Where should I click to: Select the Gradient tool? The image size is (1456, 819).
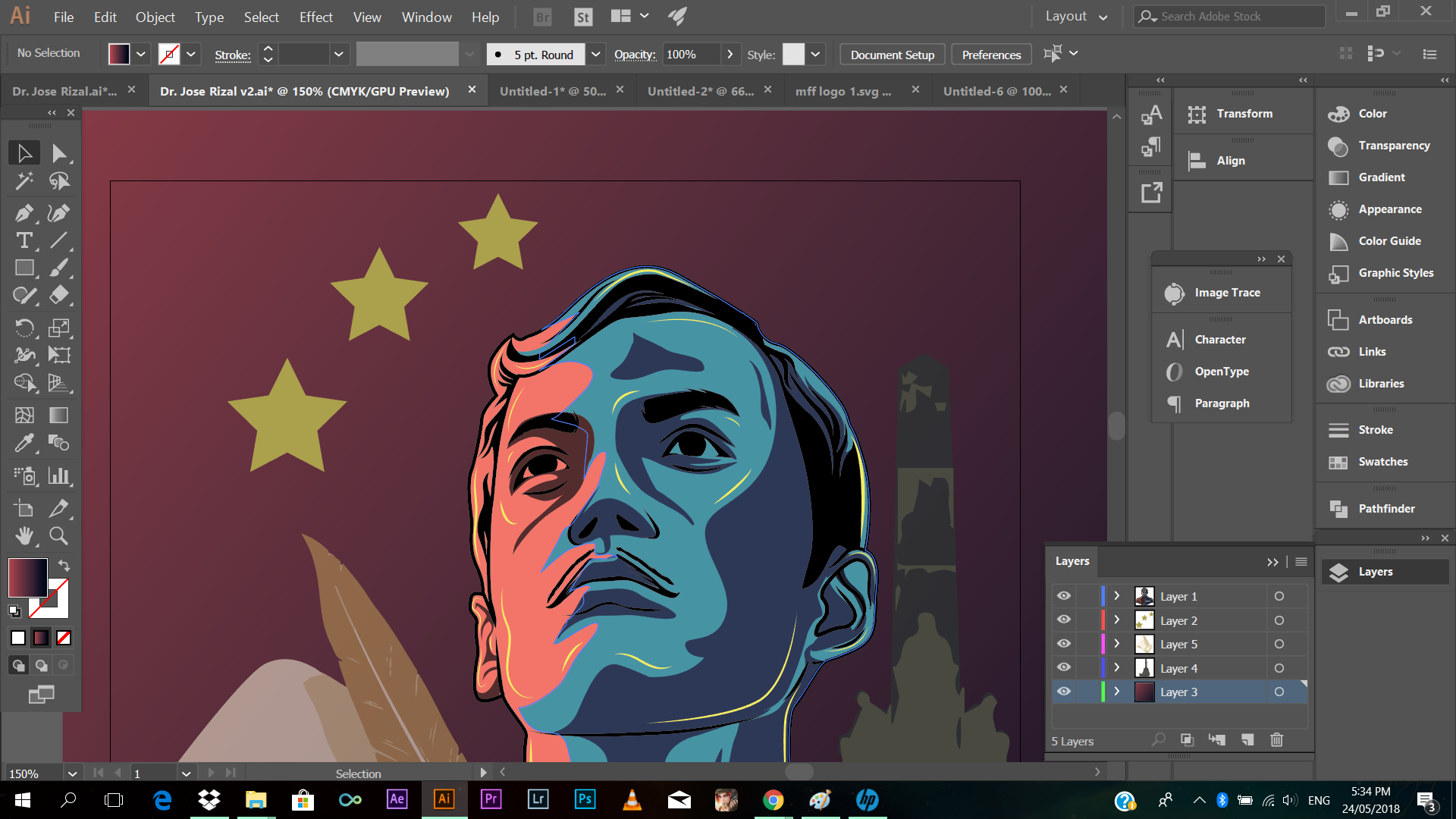point(59,415)
